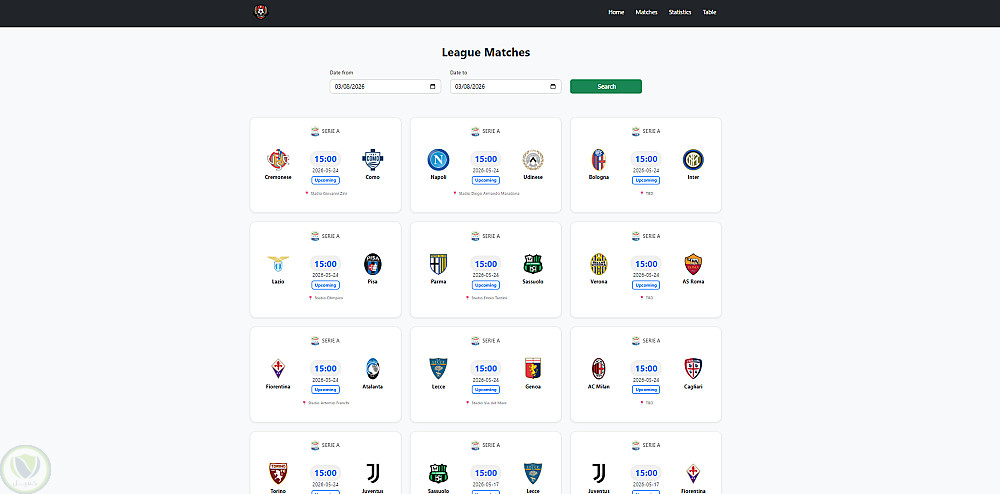Viewport: 1000px width, 494px height.
Task: Open the Date to calendar picker icon
Action: click(553, 87)
